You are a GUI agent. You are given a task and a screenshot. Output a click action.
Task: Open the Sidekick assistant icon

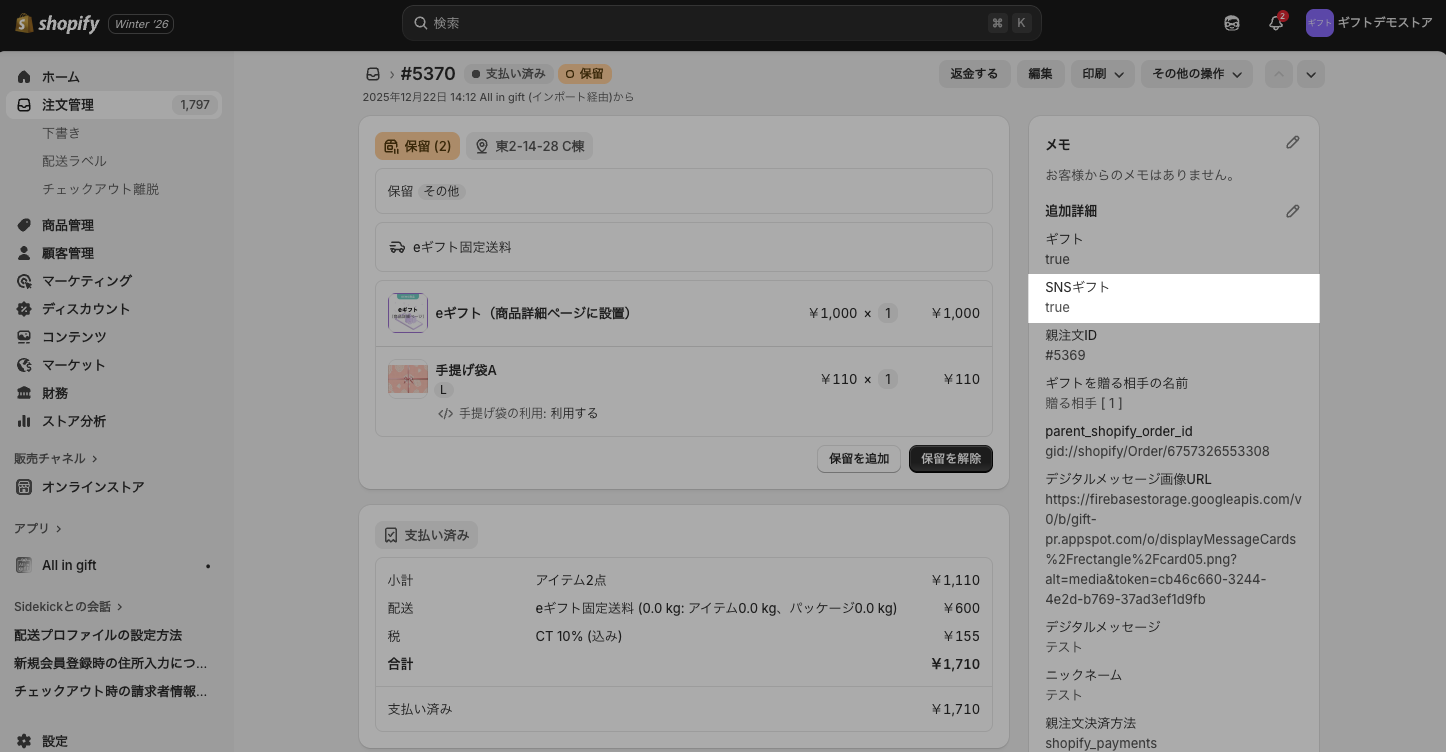pyautogui.click(x=1232, y=23)
